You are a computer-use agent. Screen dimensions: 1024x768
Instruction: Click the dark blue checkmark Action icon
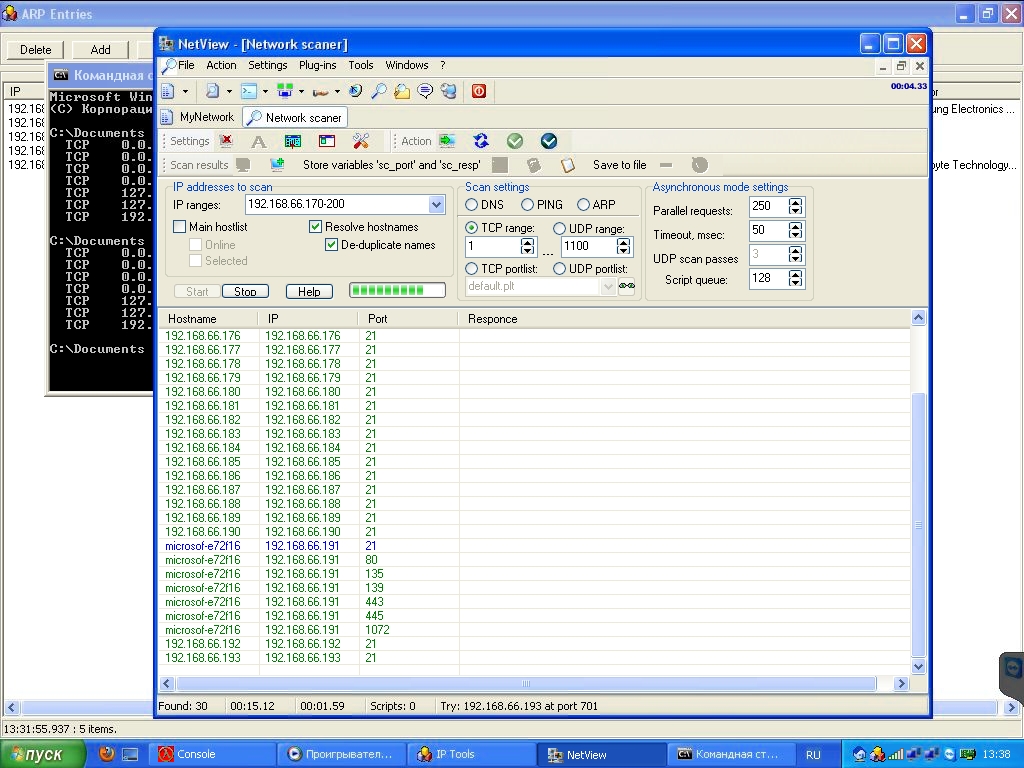pos(549,141)
